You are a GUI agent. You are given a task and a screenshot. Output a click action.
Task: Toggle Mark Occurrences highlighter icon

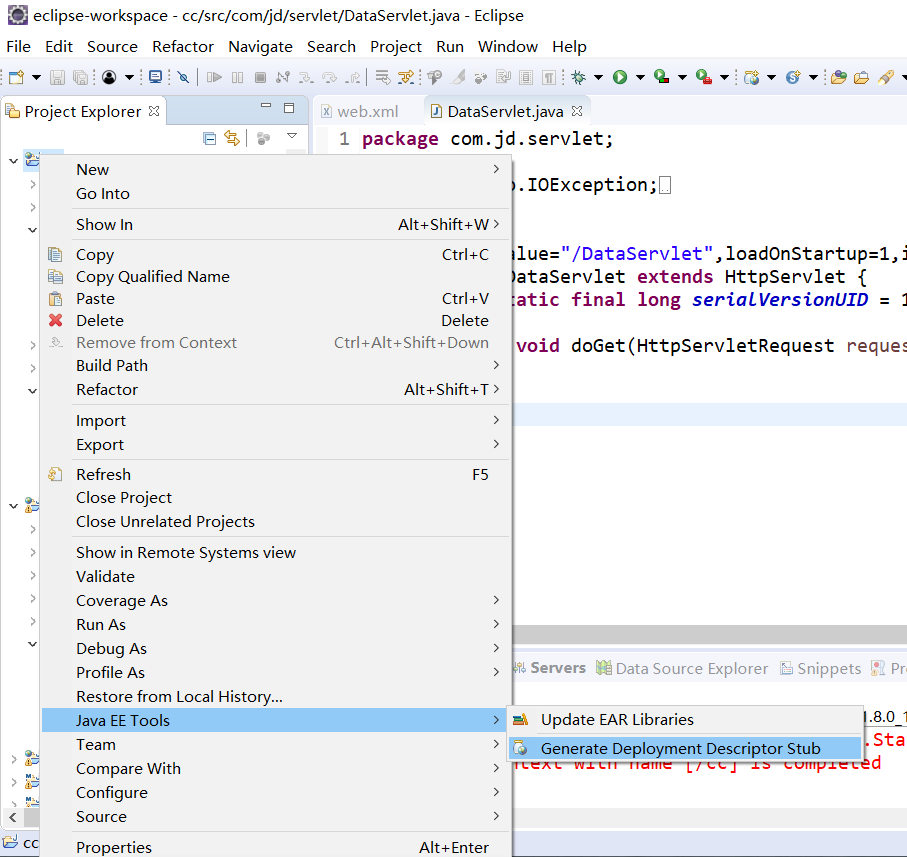point(459,77)
